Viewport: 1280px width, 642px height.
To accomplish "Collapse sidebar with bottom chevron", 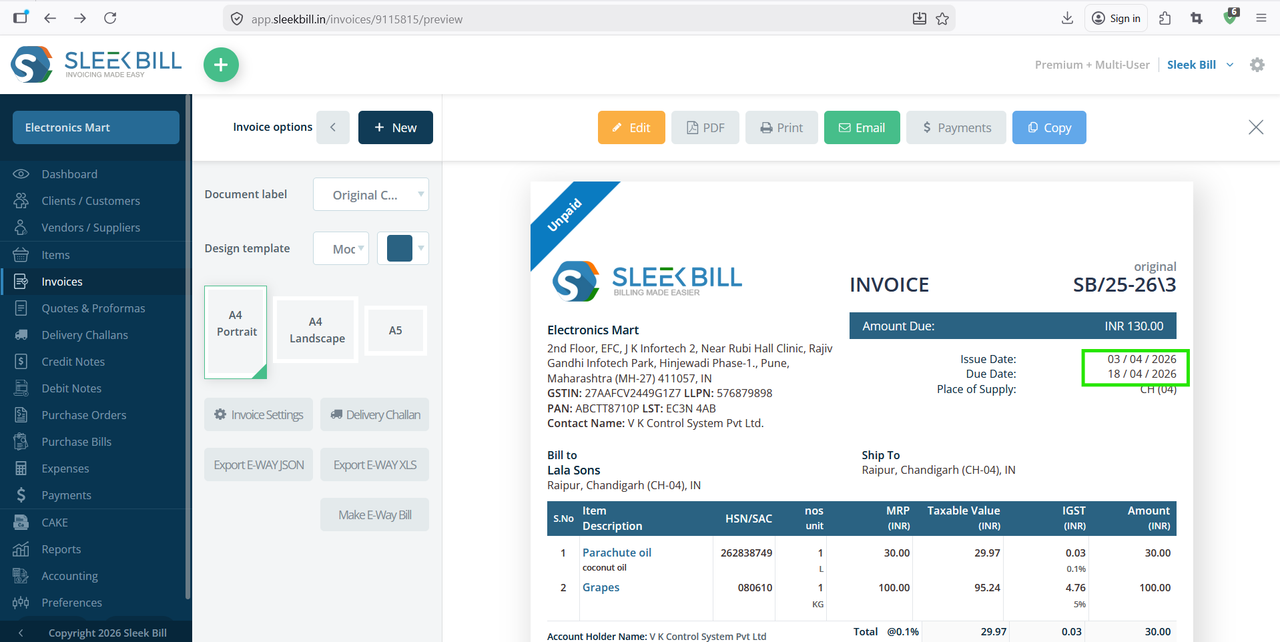I will click(22, 633).
